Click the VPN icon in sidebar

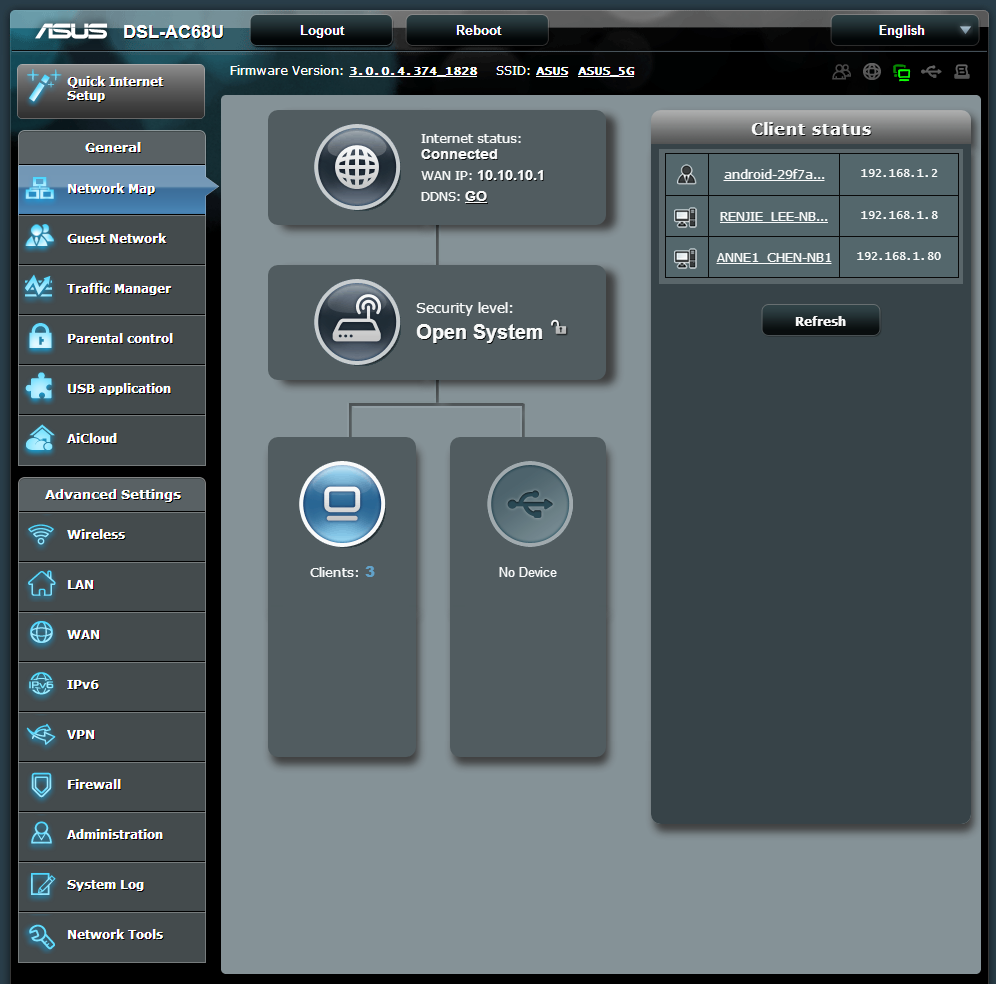(41, 734)
